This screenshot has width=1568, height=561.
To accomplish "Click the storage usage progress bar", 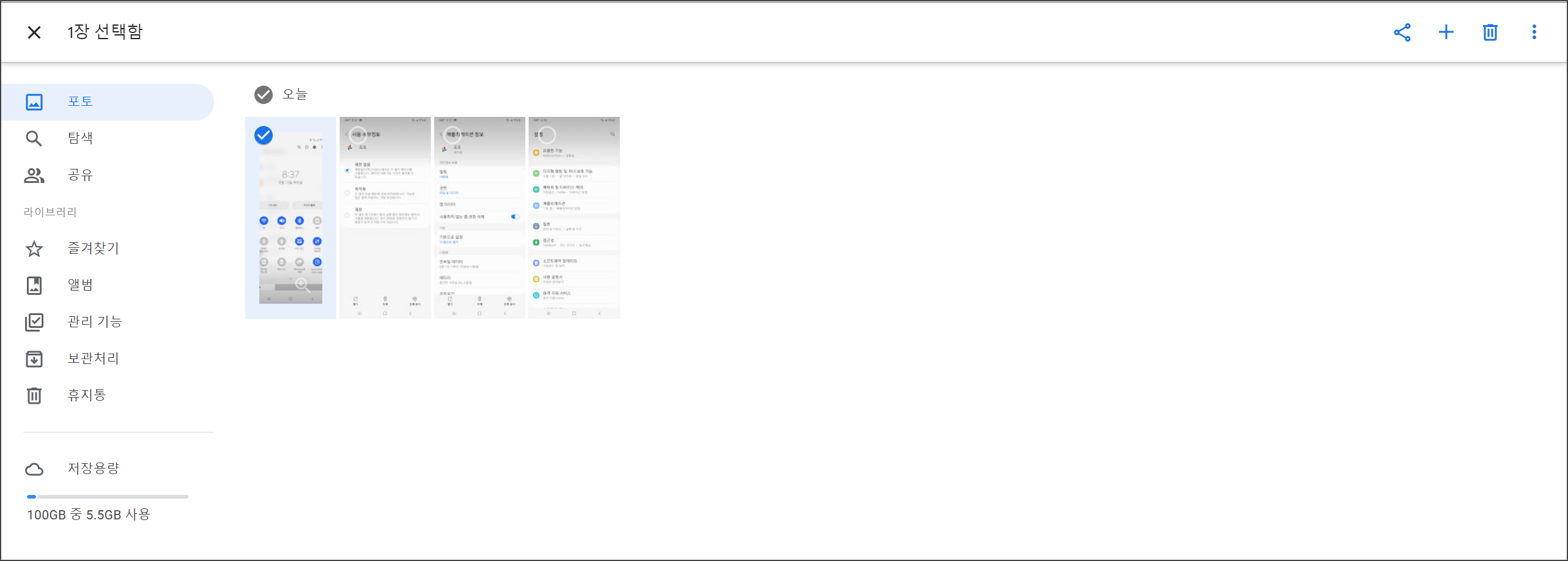I will (108, 497).
